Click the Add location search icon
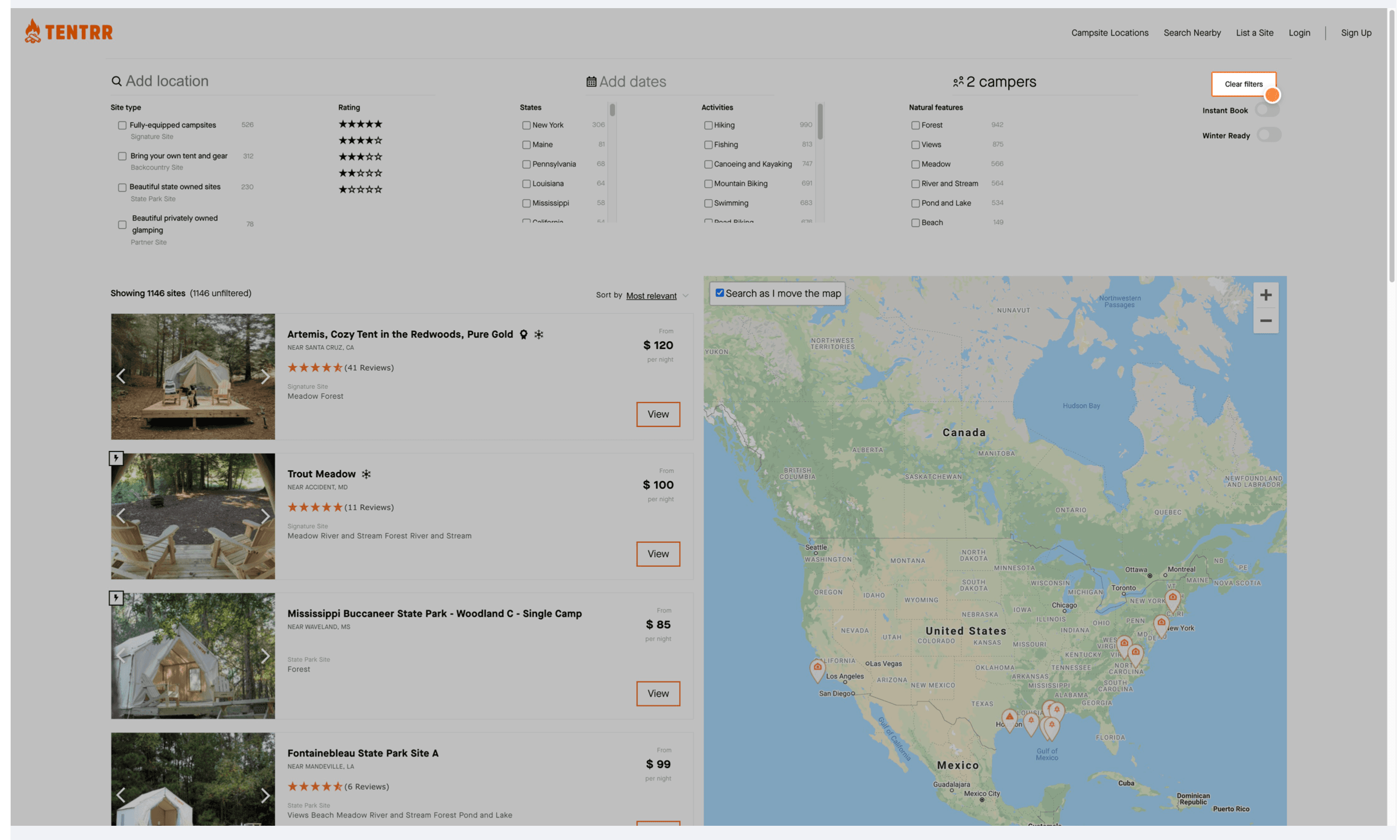 [116, 81]
